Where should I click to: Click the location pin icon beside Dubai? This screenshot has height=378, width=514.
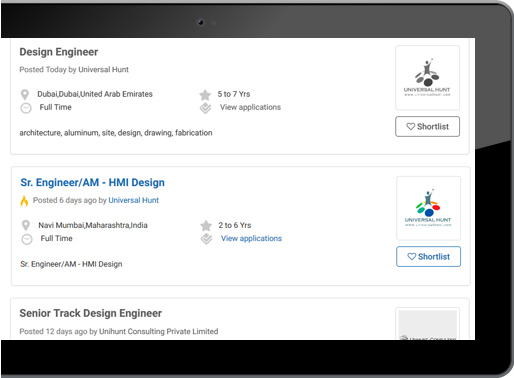25,94
